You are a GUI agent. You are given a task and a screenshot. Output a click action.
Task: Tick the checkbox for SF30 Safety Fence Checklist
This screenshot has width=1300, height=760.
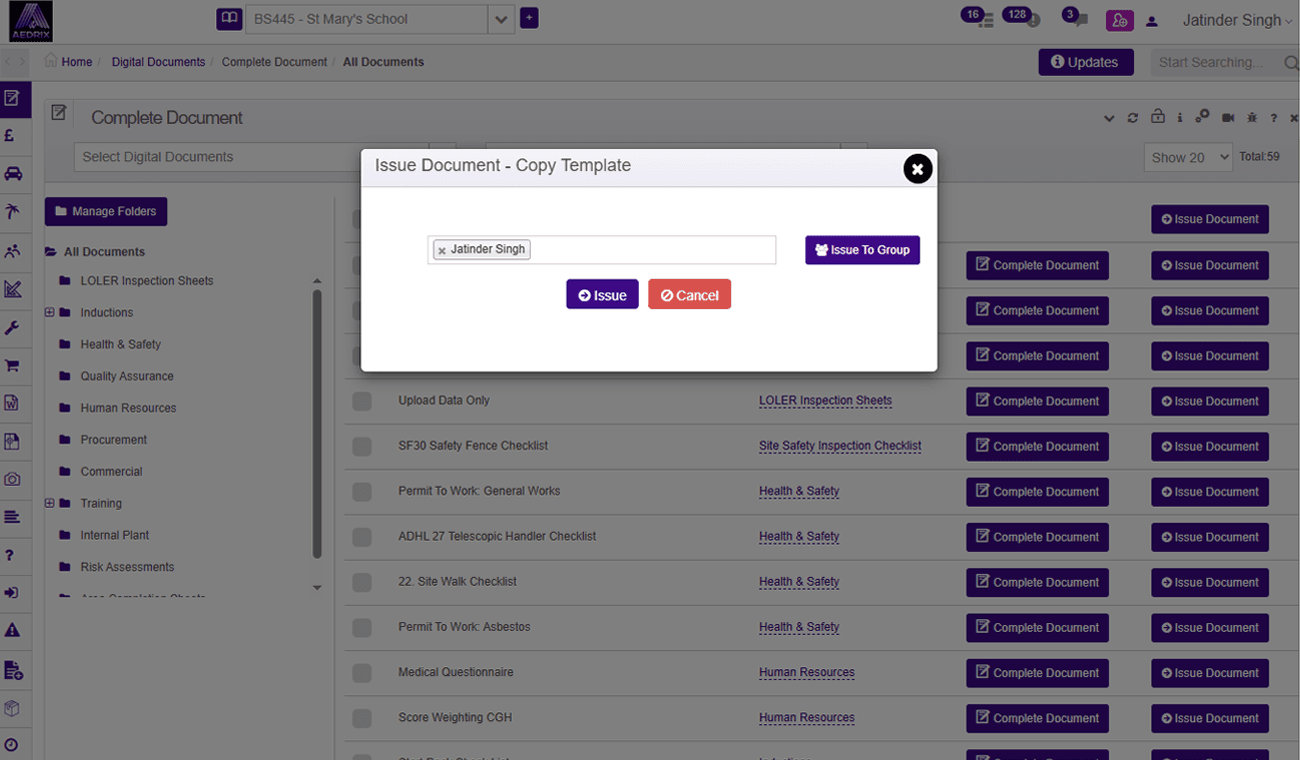coord(362,446)
